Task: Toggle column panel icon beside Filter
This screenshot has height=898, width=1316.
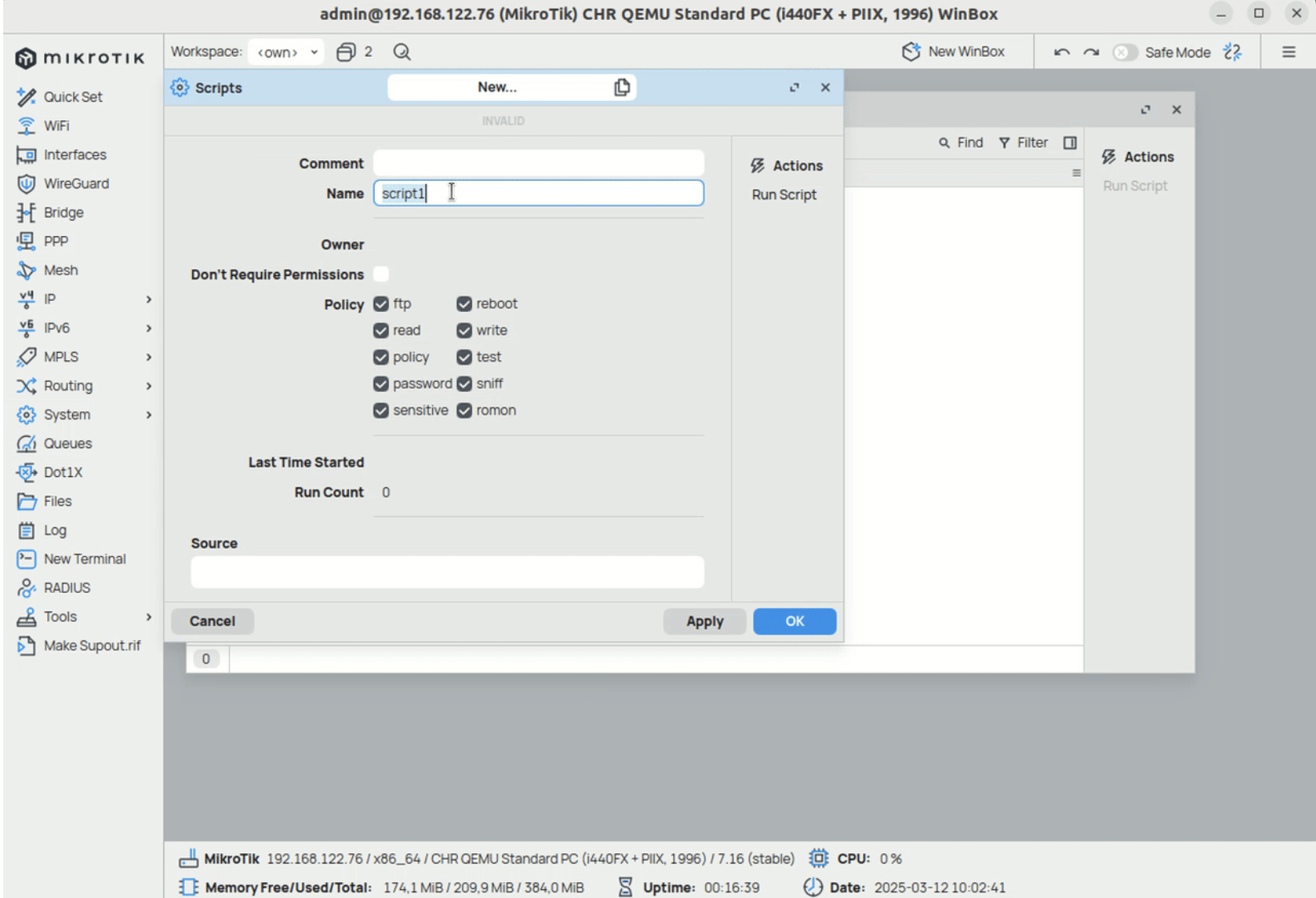Action: click(1069, 142)
